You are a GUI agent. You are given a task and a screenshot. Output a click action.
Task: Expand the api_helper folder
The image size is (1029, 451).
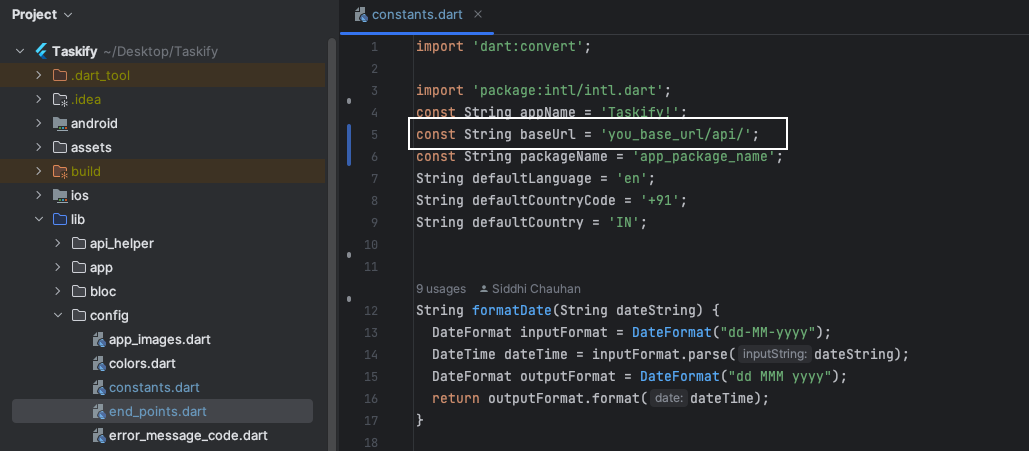pos(57,243)
